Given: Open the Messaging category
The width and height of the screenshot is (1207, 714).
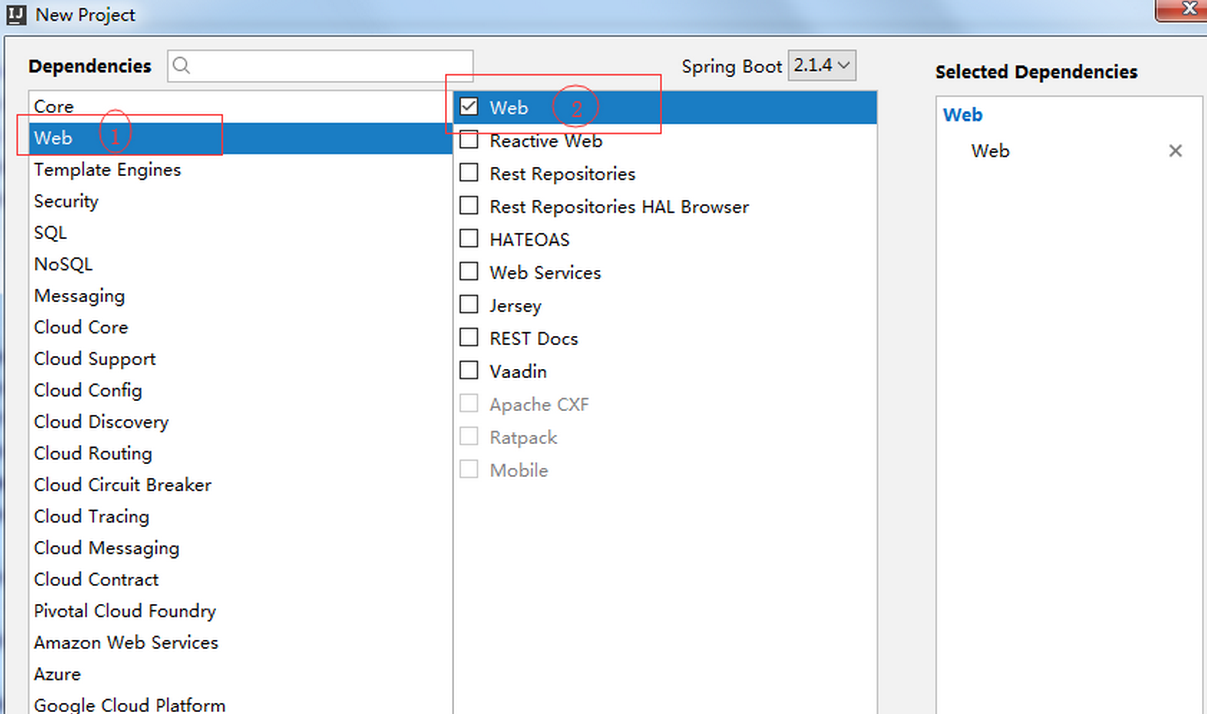Looking at the screenshot, I should click(x=240, y=296).
